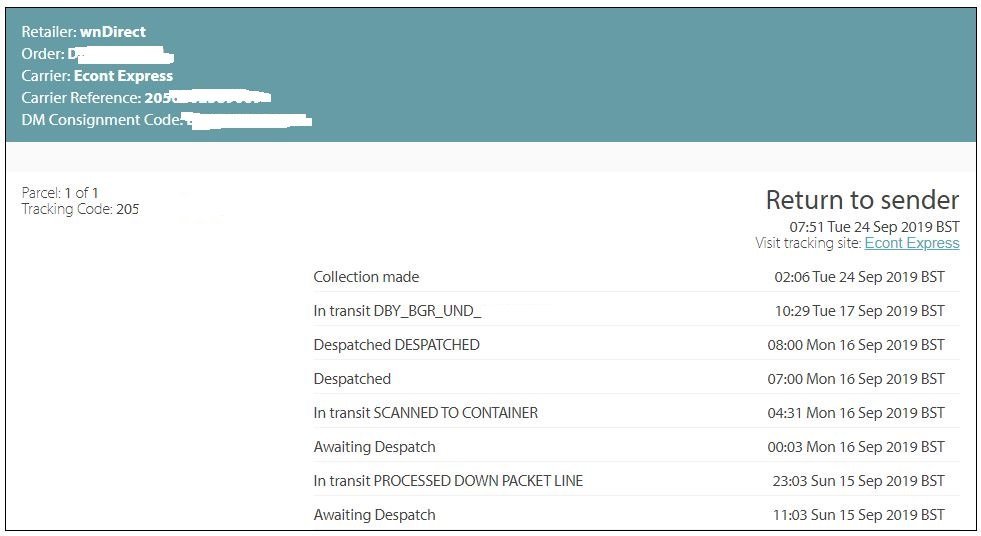The image size is (981, 536).
Task: Click the 10:29 Tue 17 Sep timestamp
Action: click(859, 311)
